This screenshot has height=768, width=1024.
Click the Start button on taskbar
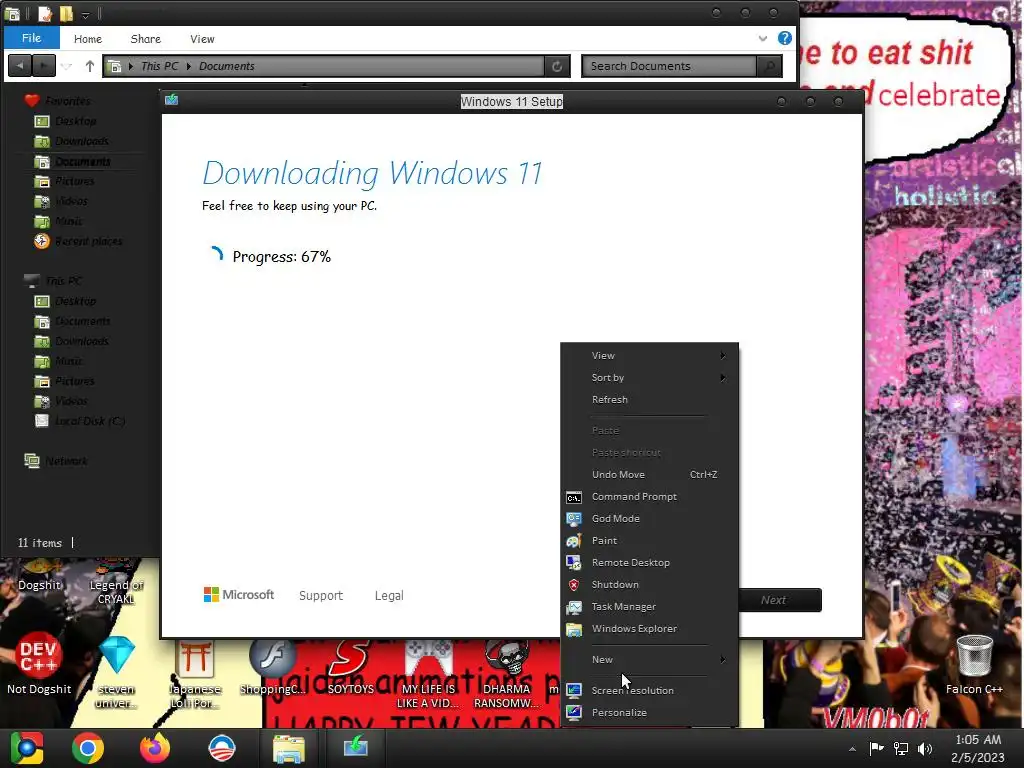pos(27,748)
